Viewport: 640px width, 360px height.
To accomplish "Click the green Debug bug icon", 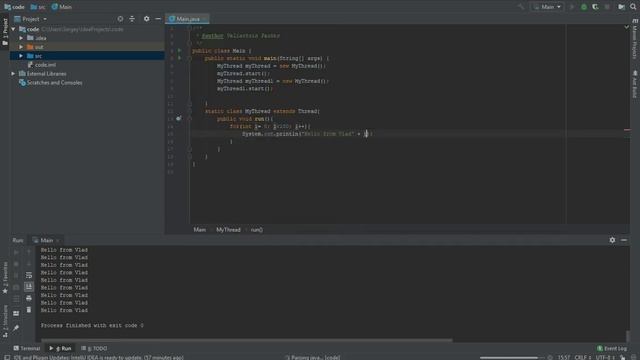I will click(584, 7).
